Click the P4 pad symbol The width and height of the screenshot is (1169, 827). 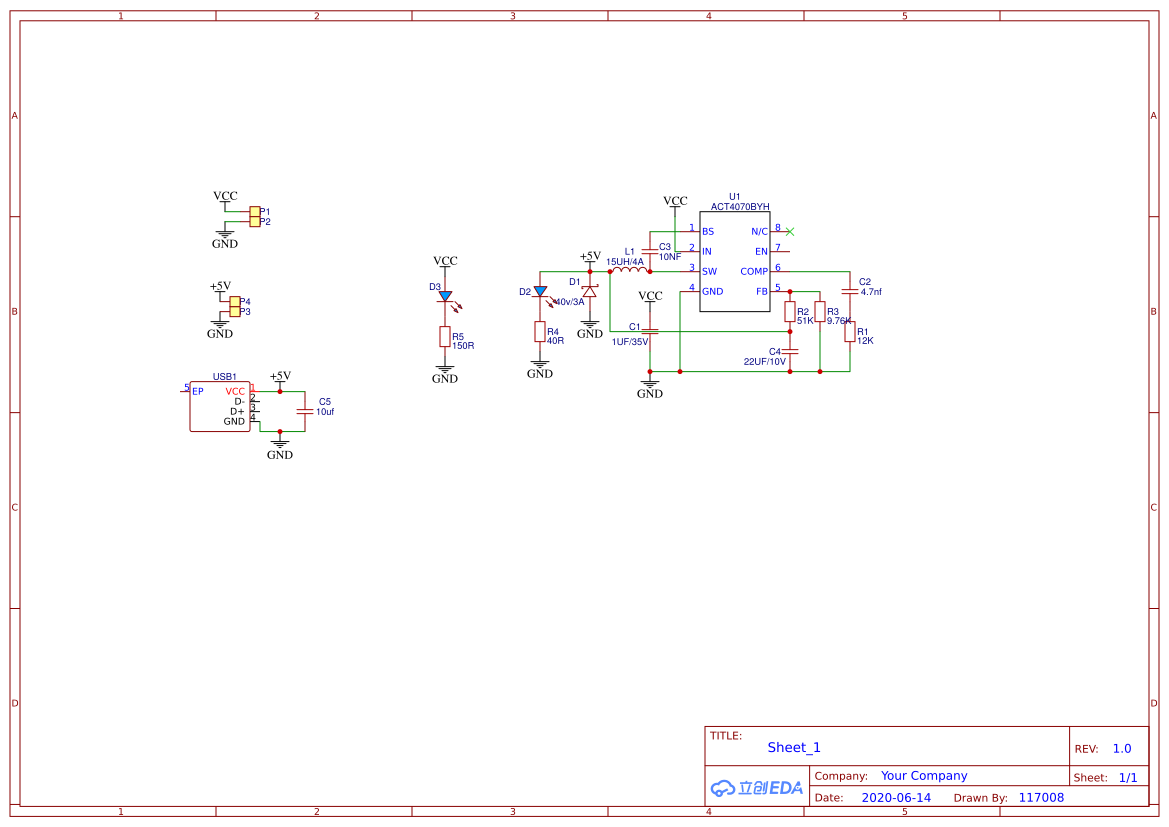(235, 301)
